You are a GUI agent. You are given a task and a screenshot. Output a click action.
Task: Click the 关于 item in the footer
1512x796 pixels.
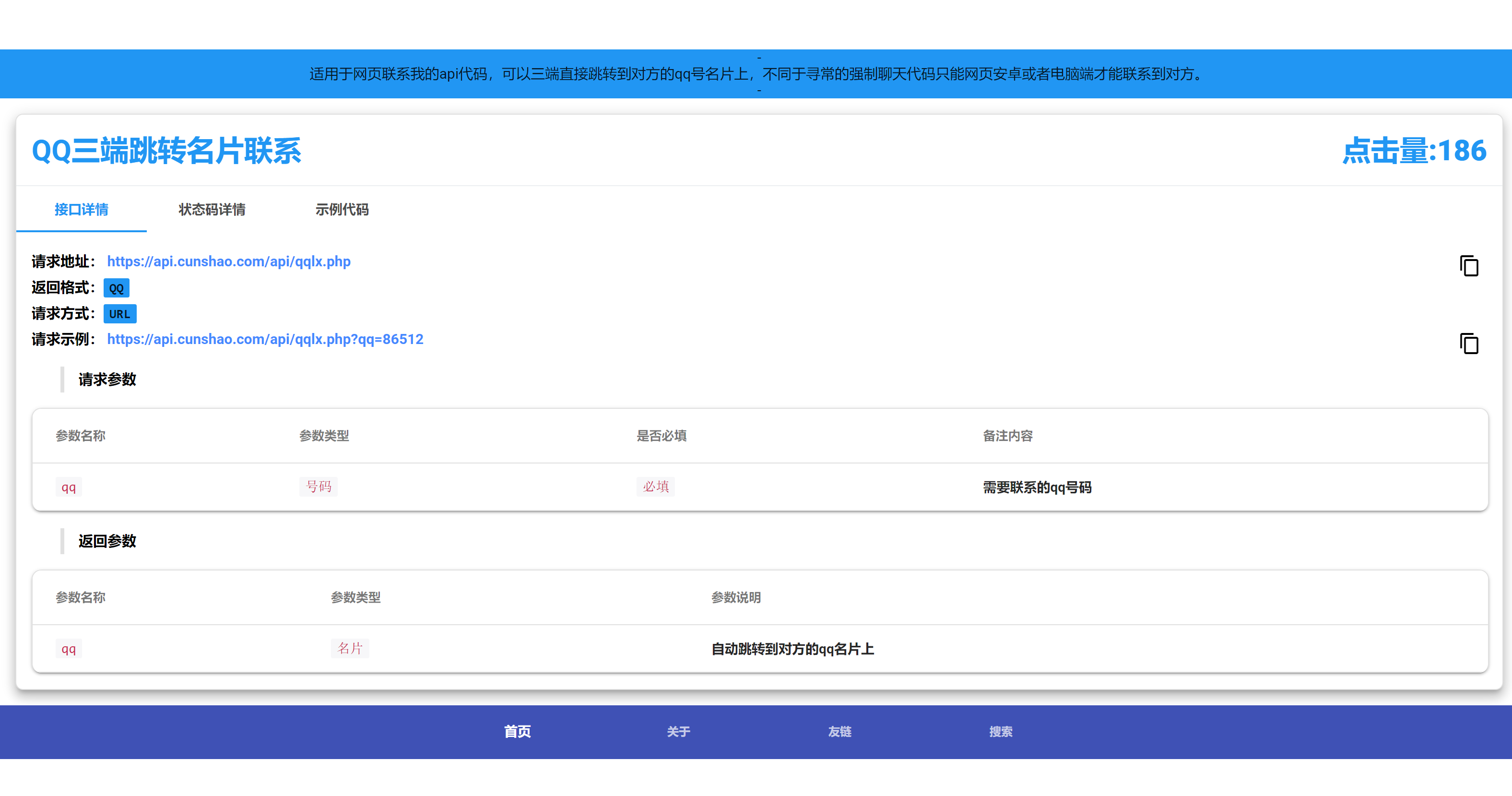coord(678,731)
